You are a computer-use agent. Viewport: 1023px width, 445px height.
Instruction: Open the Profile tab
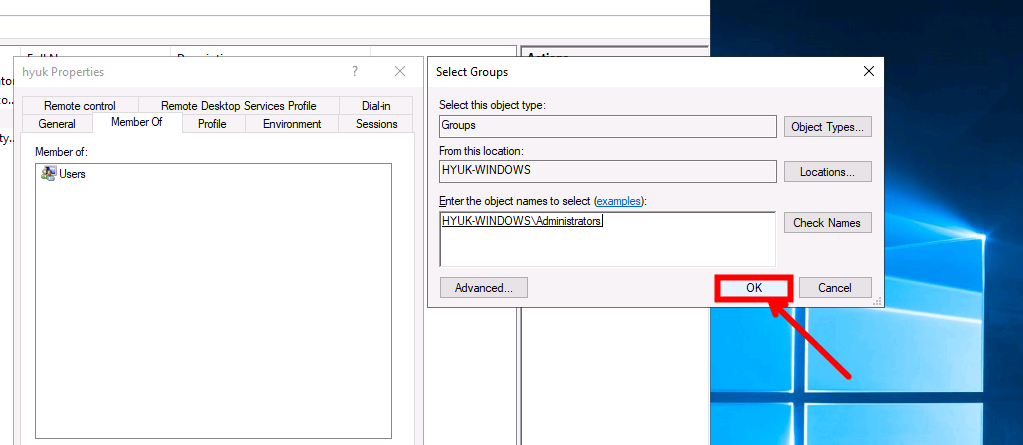point(212,124)
